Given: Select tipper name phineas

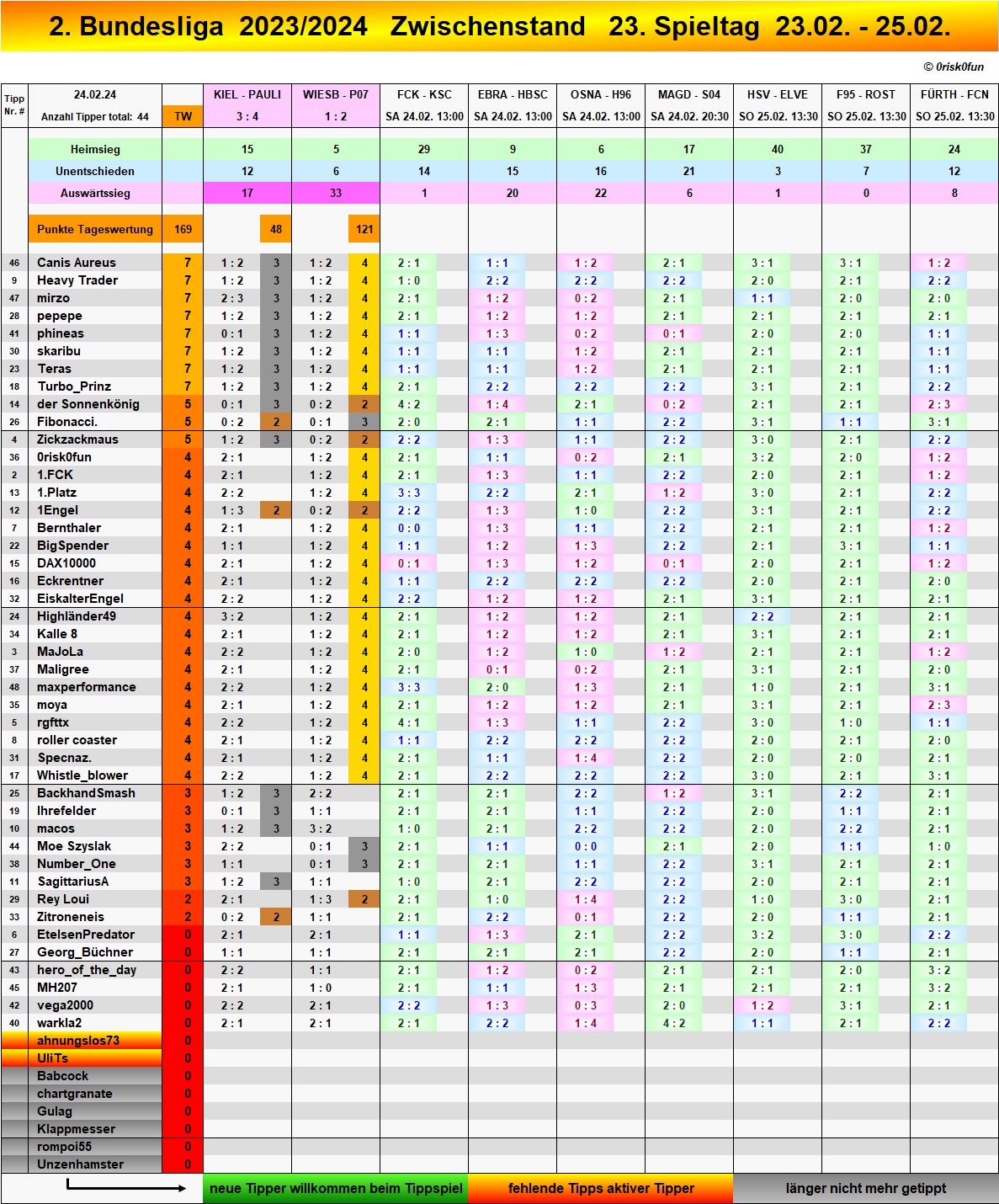Looking at the screenshot, I should click(61, 333).
